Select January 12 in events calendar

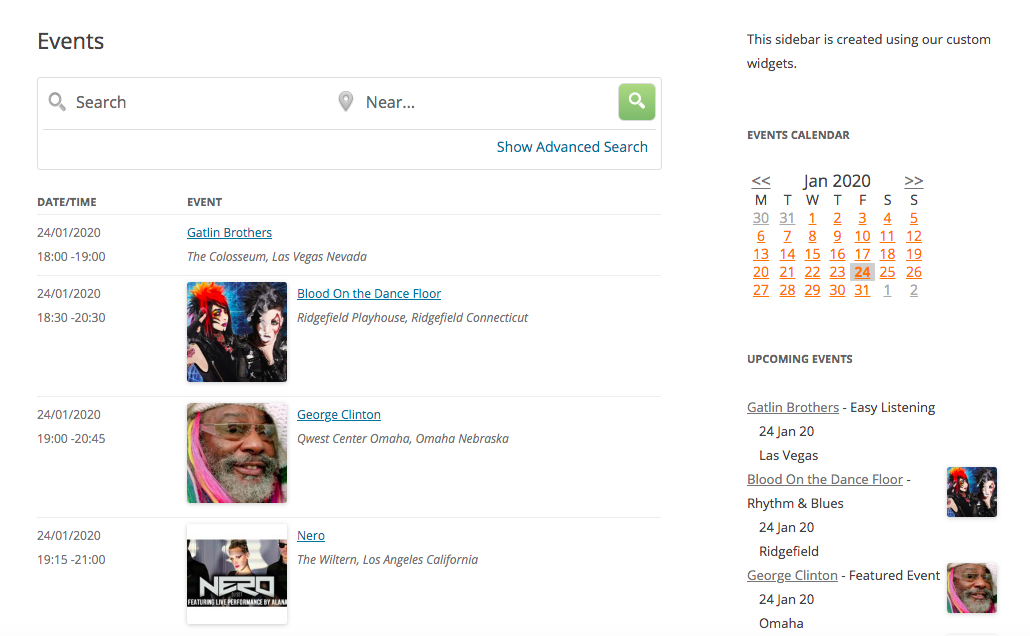tap(913, 237)
